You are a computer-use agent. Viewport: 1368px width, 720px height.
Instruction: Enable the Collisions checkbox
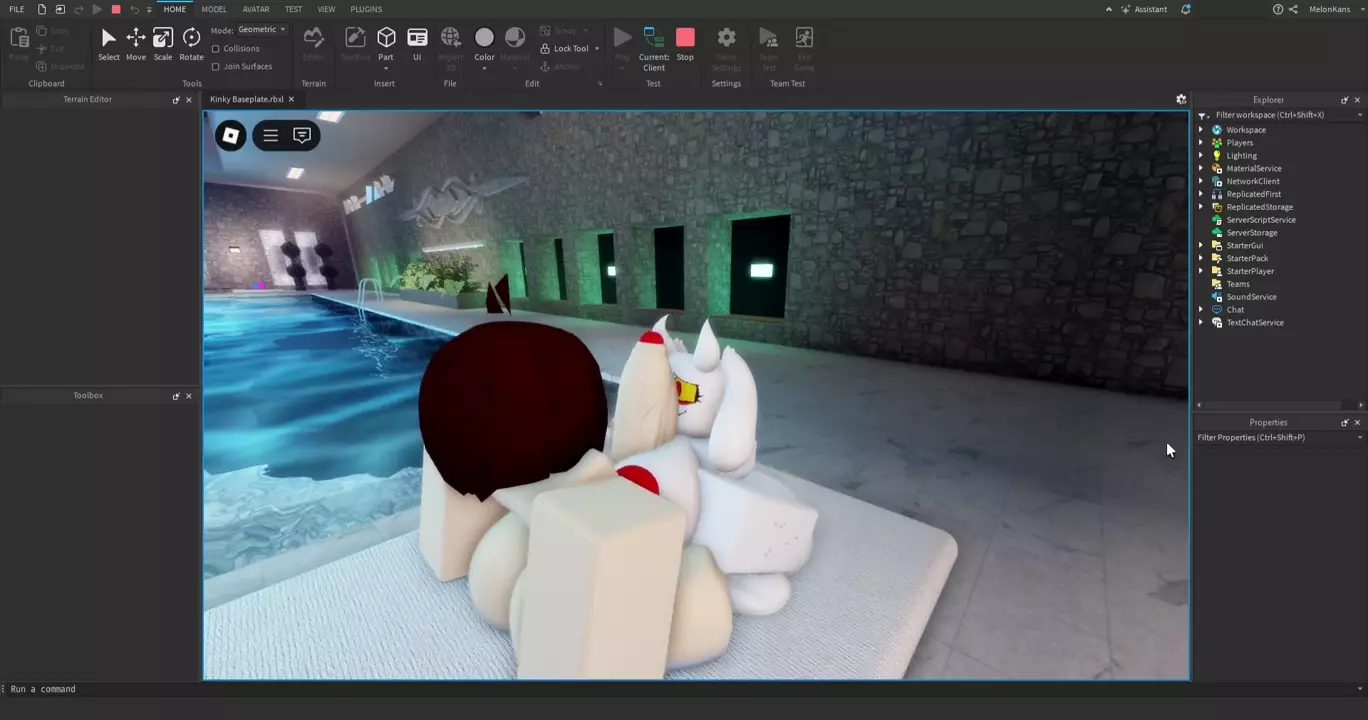[216, 49]
